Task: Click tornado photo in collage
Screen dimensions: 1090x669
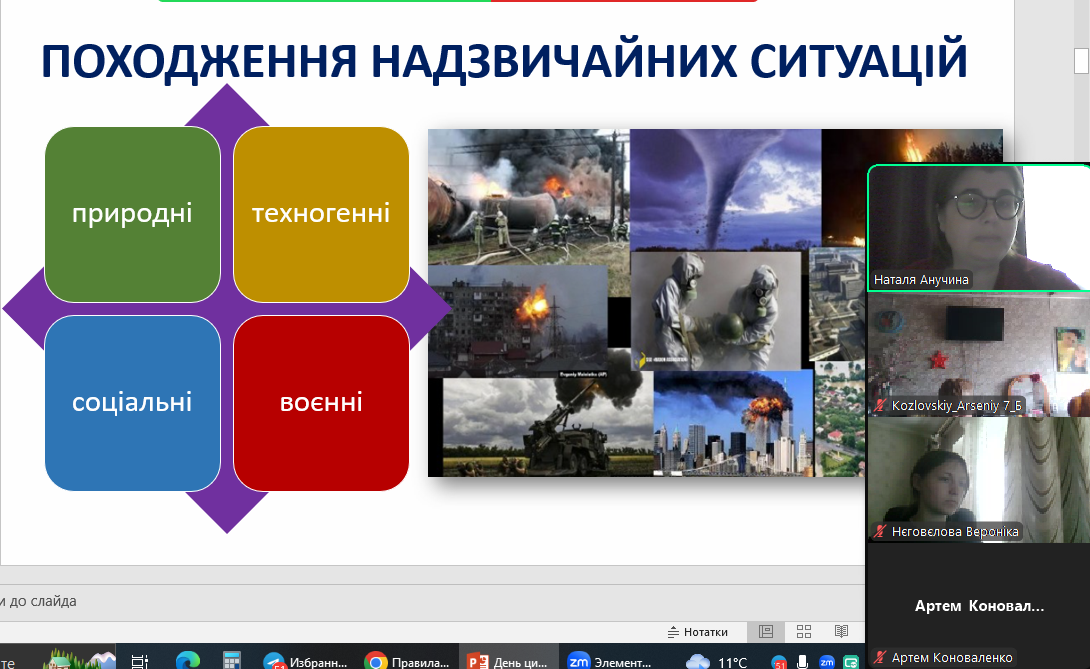Action: point(725,189)
